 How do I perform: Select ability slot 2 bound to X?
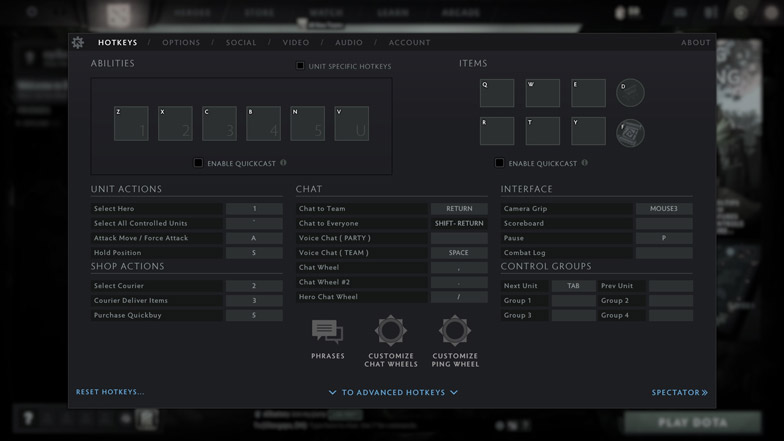175,124
